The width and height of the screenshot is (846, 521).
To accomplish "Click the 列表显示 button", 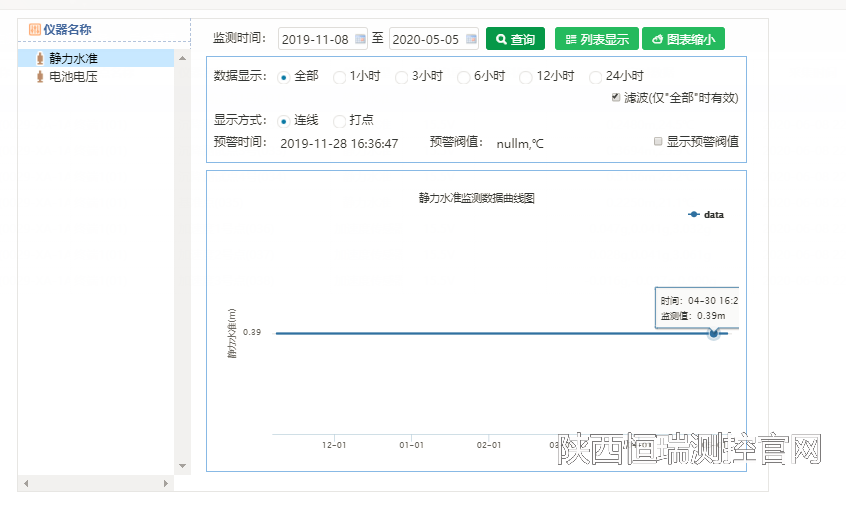I will [x=597, y=39].
